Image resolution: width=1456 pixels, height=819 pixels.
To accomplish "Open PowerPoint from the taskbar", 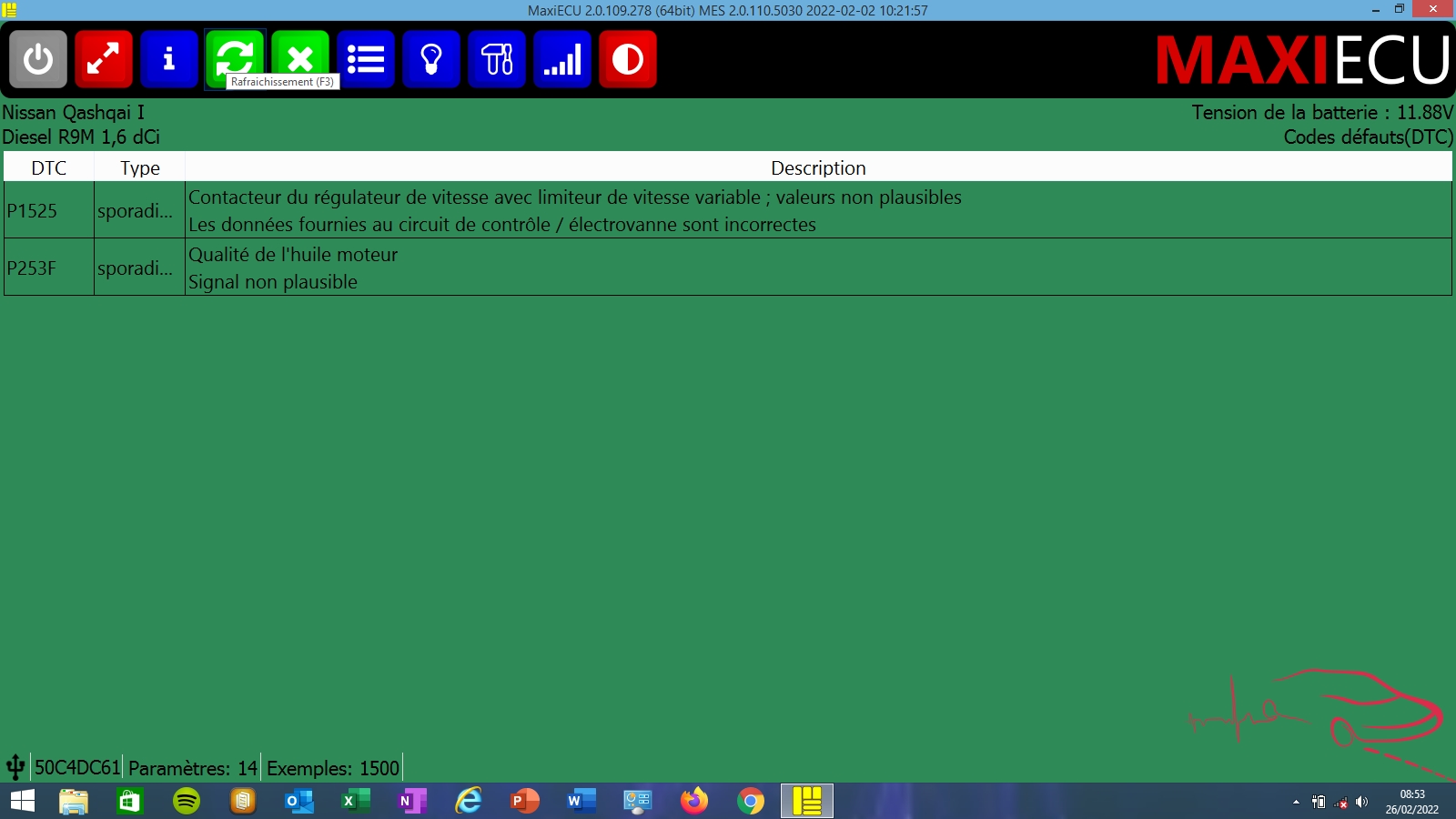I will (x=525, y=801).
